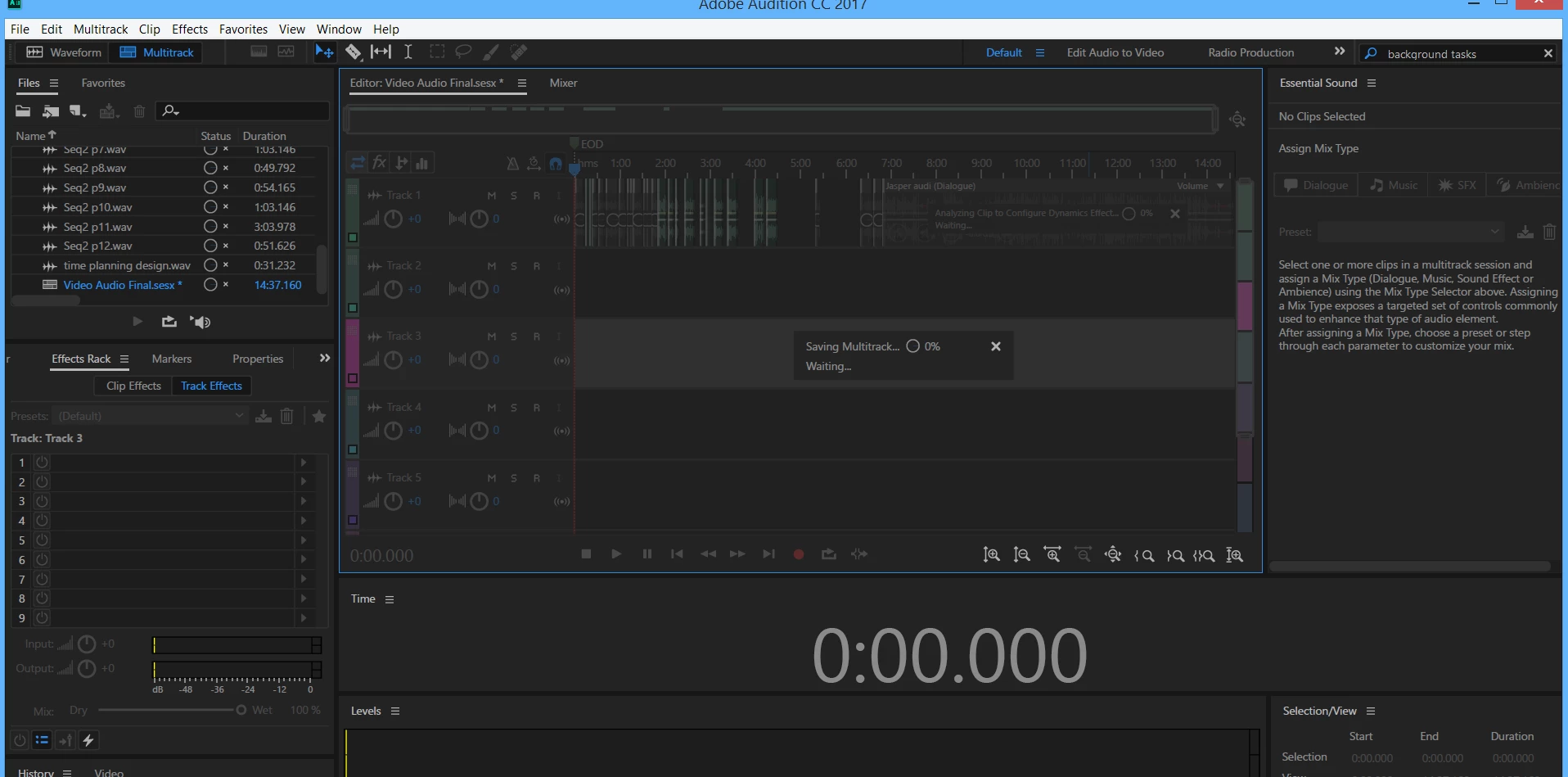Open Effects Rack Presets dropdown

pos(150,416)
